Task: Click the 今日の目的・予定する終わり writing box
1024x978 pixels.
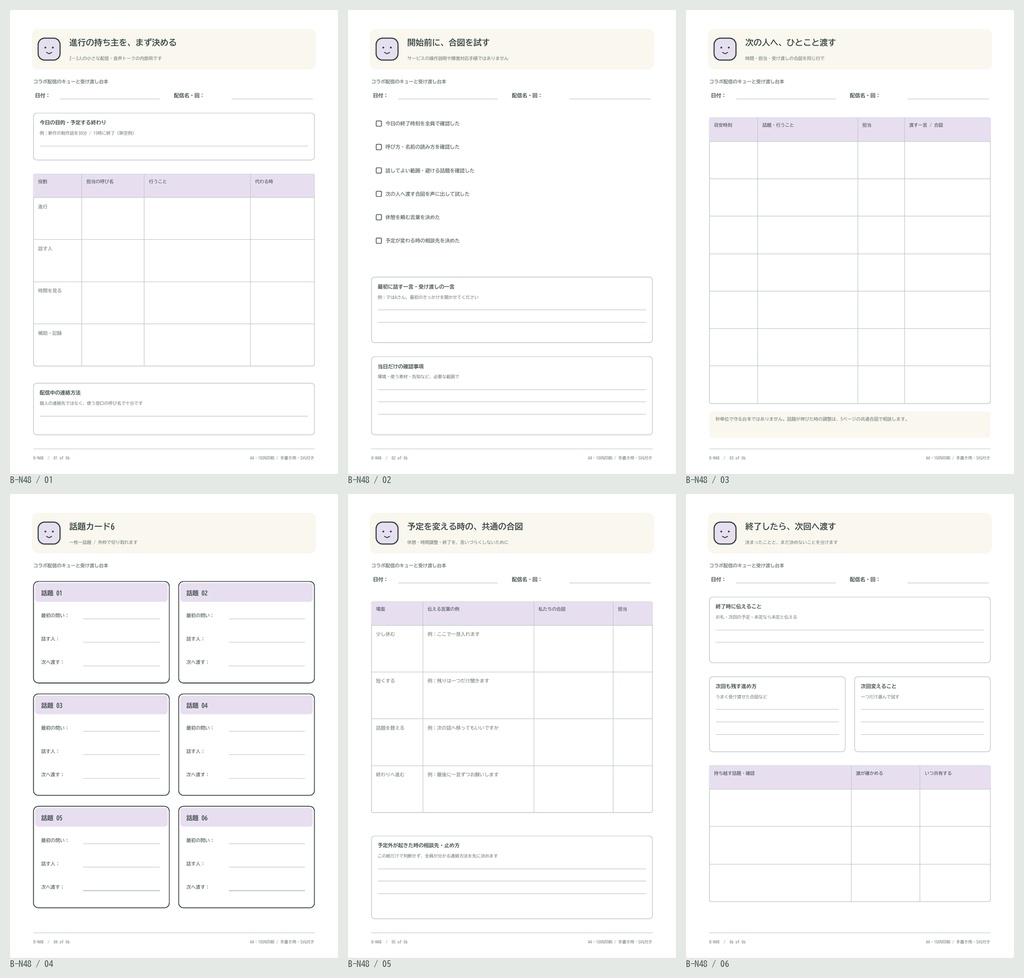Action: tap(174, 136)
